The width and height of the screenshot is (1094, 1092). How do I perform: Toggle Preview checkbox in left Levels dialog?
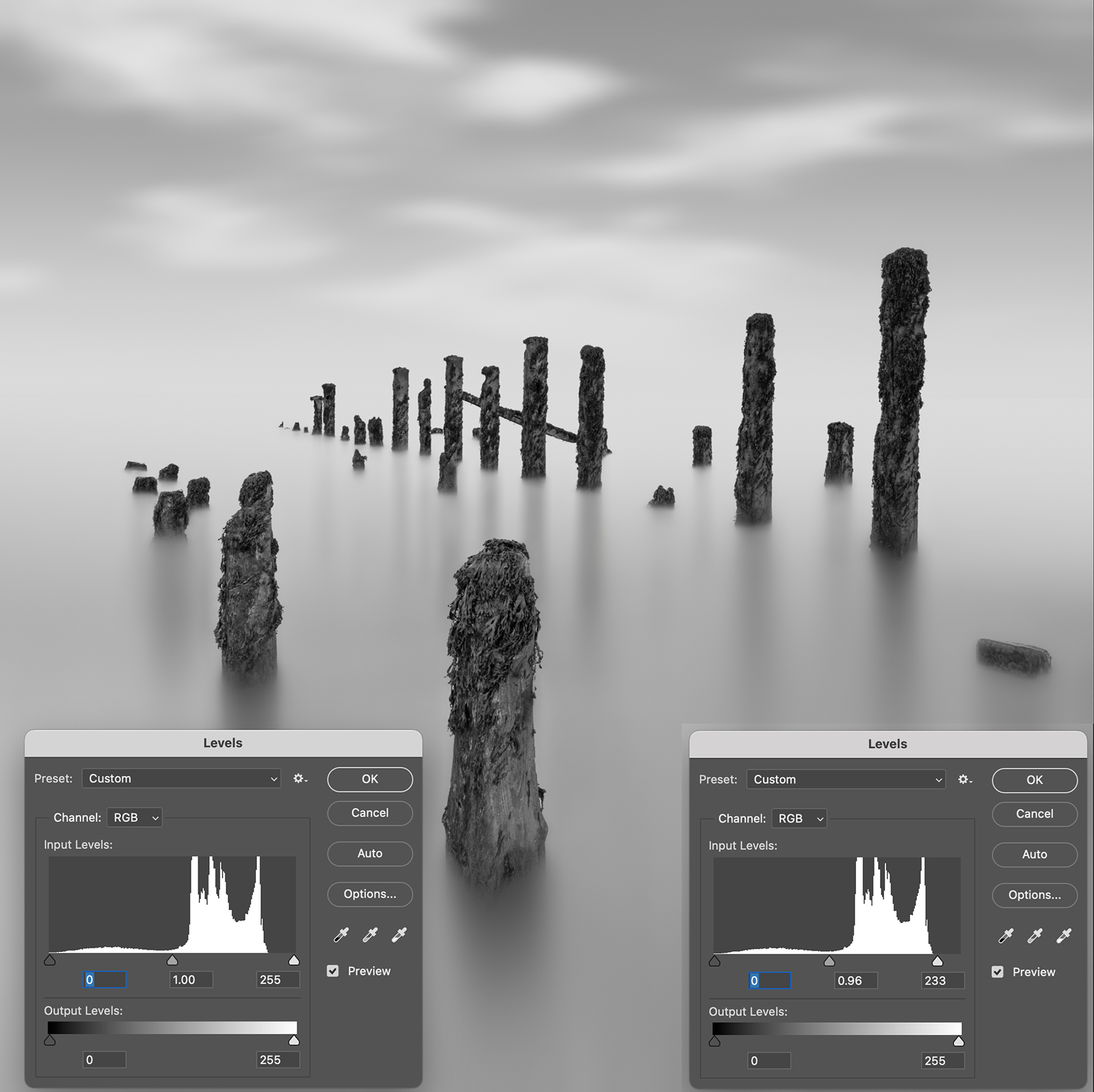[x=333, y=971]
